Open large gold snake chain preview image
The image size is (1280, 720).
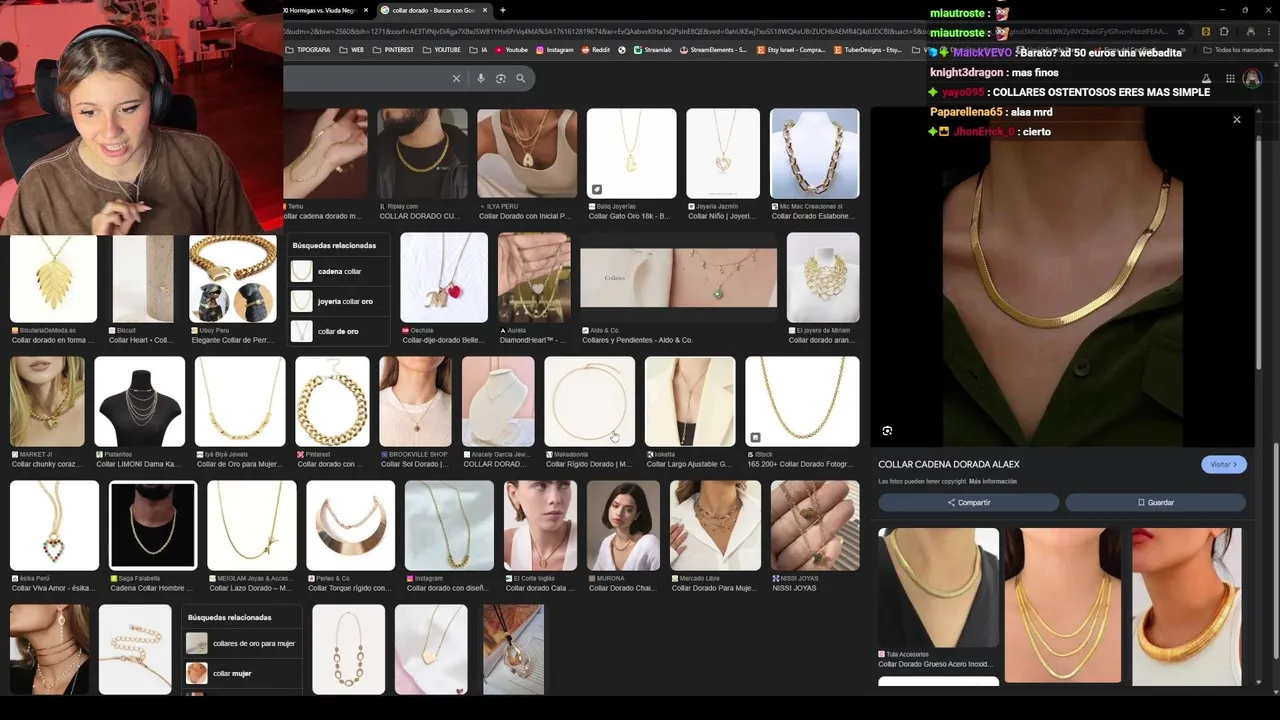[1062, 277]
